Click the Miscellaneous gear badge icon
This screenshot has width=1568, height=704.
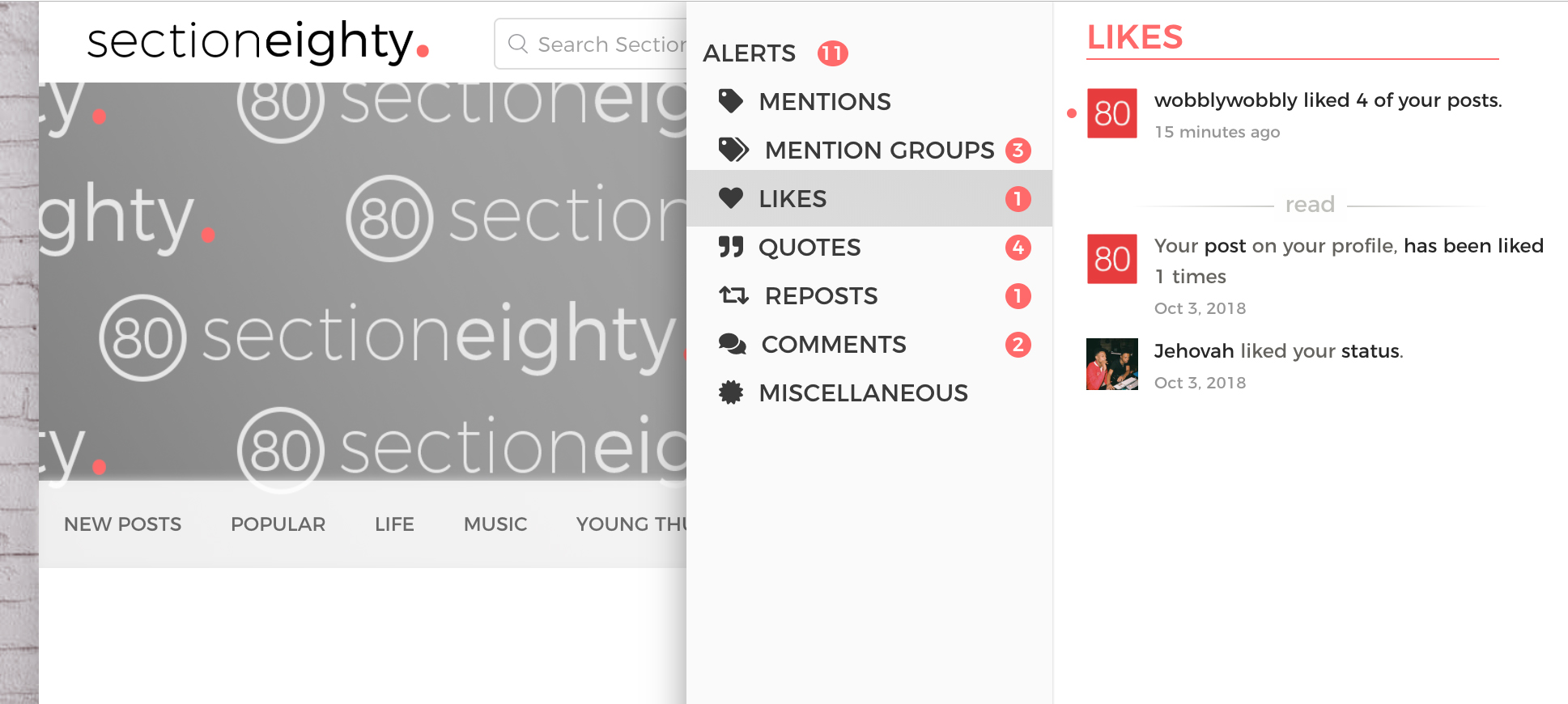pyautogui.click(x=731, y=392)
